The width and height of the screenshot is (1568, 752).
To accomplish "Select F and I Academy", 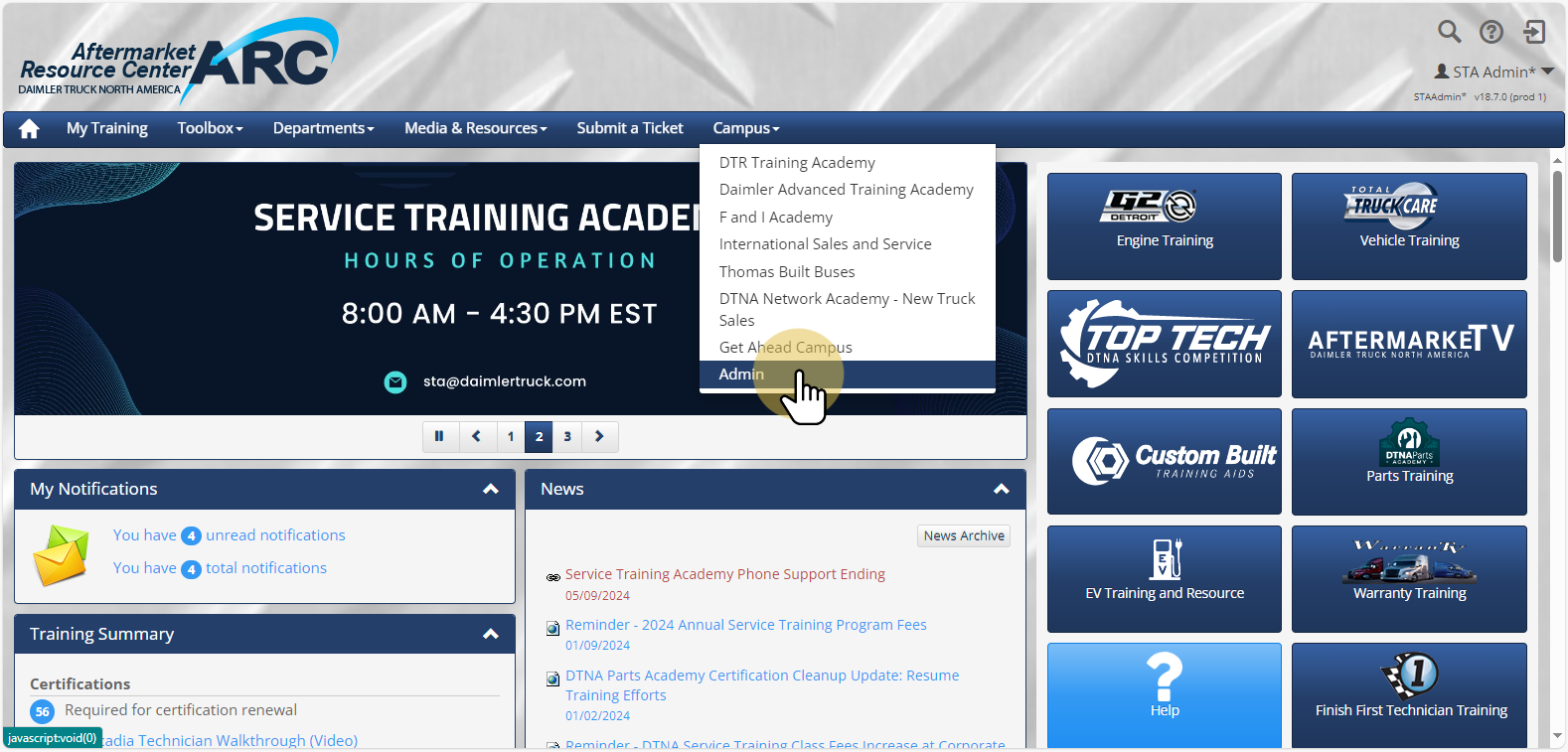I will click(x=848, y=218).
